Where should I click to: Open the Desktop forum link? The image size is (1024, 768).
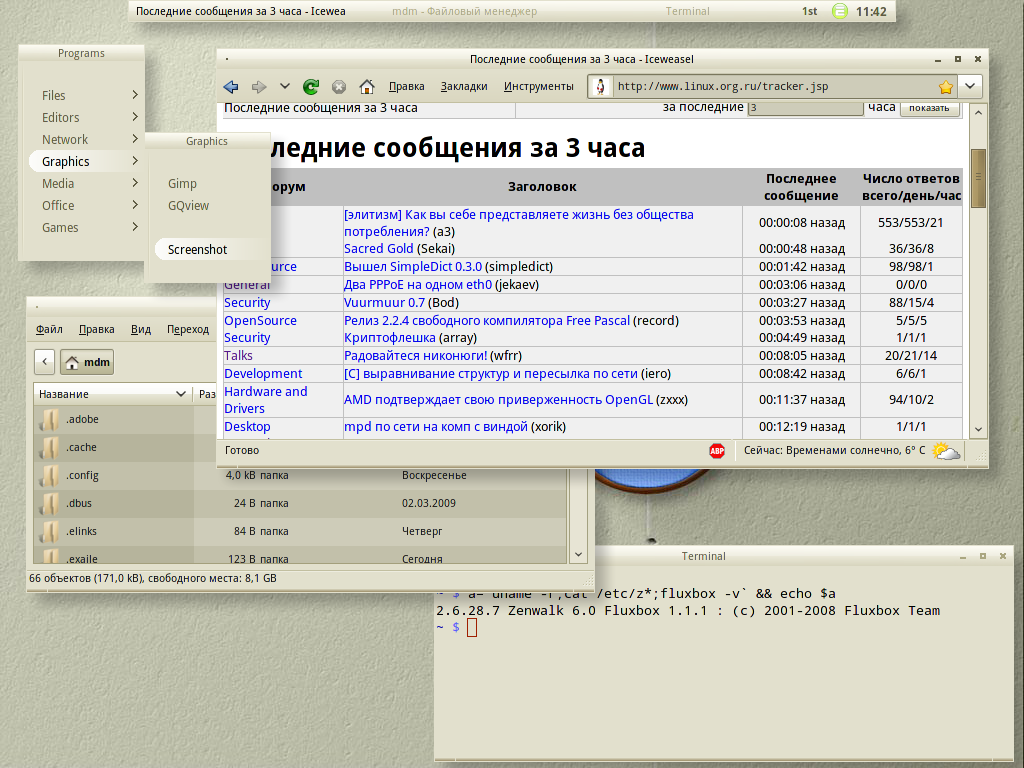click(x=247, y=427)
